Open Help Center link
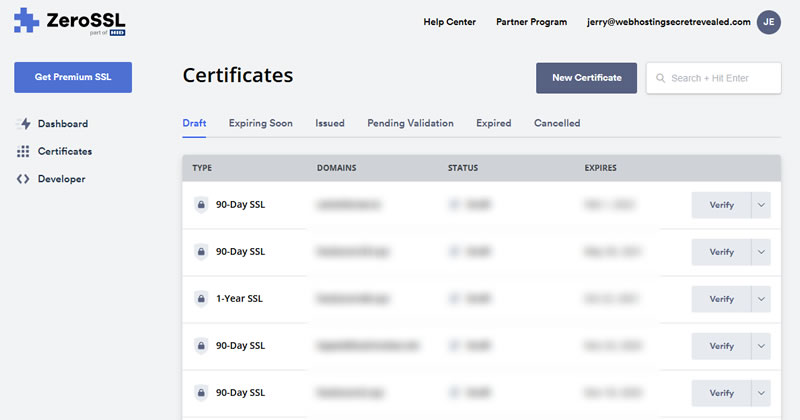Screen dimensions: 800x420 pos(449,22)
